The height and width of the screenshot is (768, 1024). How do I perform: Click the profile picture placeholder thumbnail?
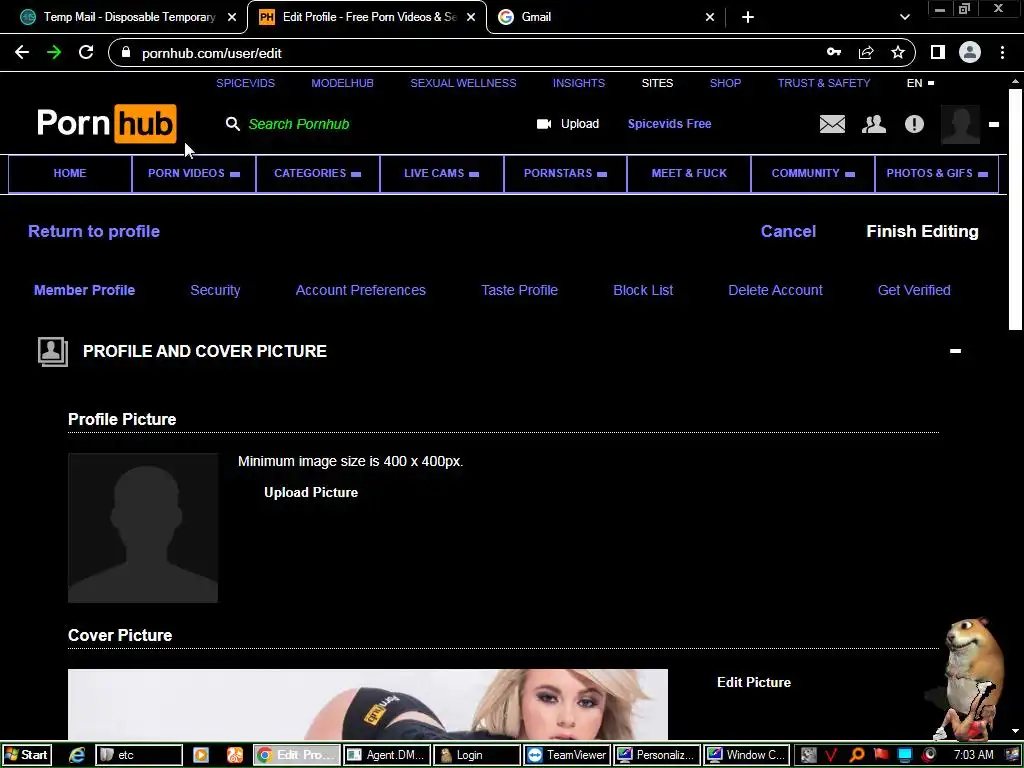143,528
